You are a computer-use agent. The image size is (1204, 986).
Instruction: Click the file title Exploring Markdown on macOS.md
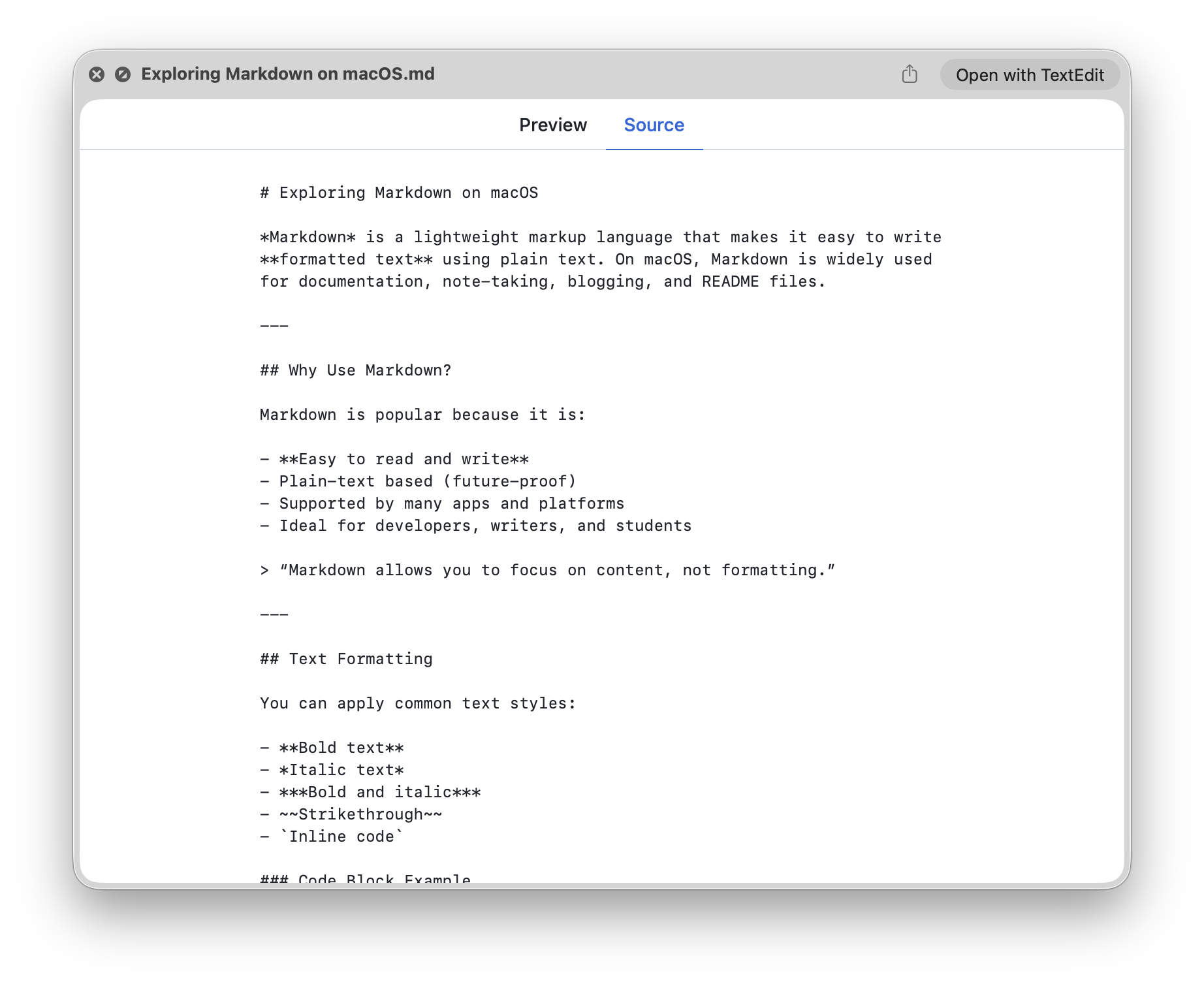287,74
